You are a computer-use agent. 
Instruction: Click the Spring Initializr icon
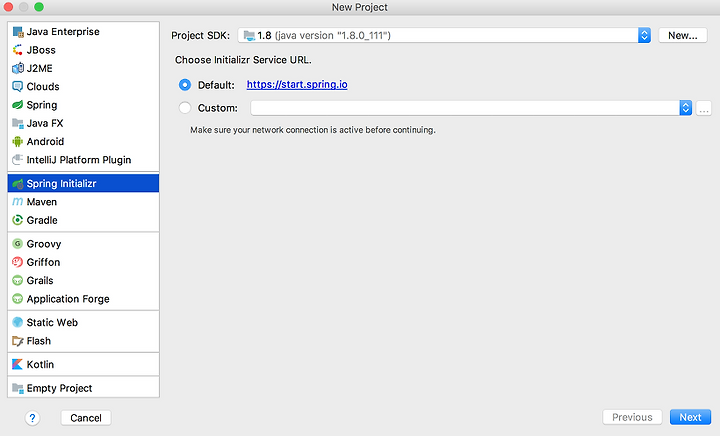click(x=18, y=184)
